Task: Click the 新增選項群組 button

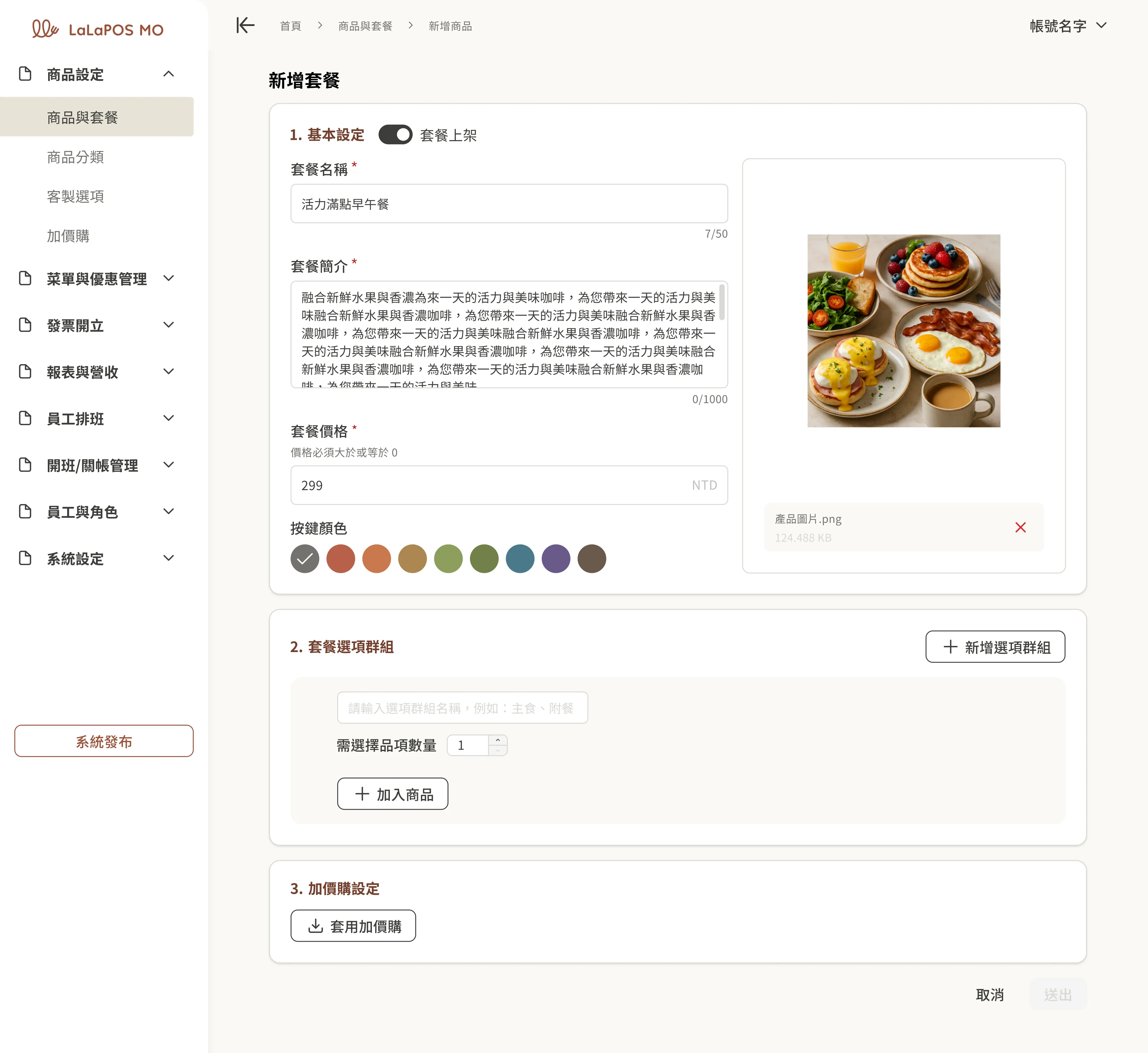Action: [995, 647]
